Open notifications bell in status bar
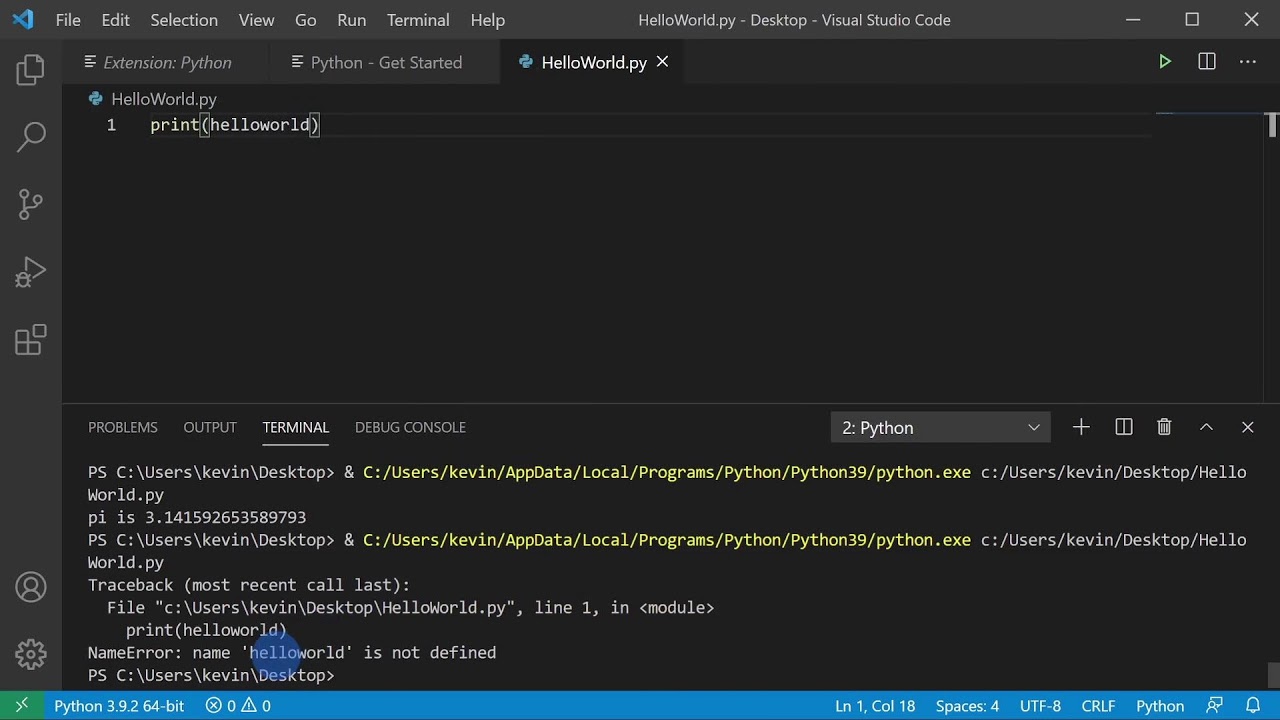This screenshot has width=1280, height=720. [x=1253, y=706]
